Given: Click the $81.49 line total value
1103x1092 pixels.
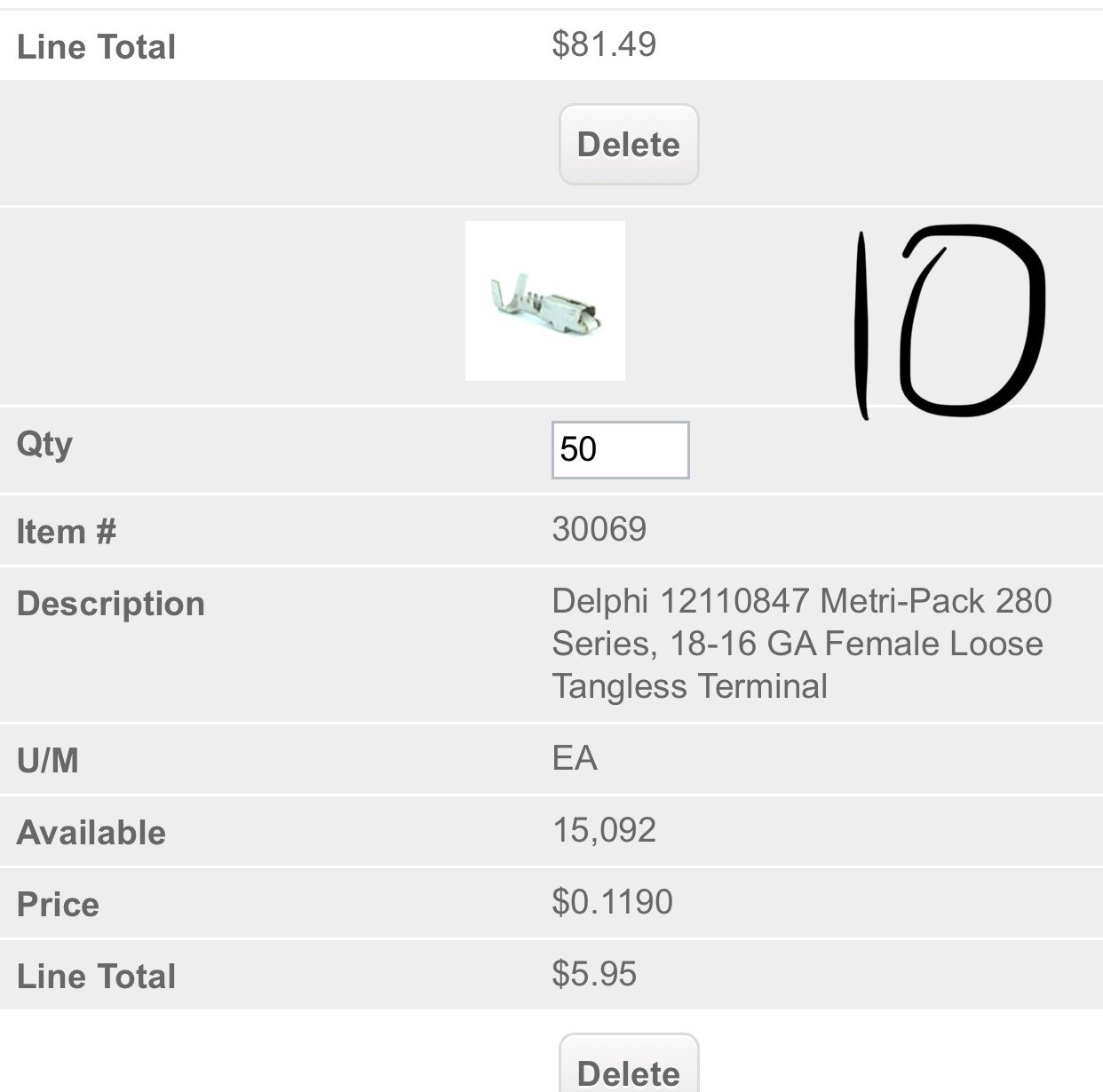Looking at the screenshot, I should coord(604,44).
